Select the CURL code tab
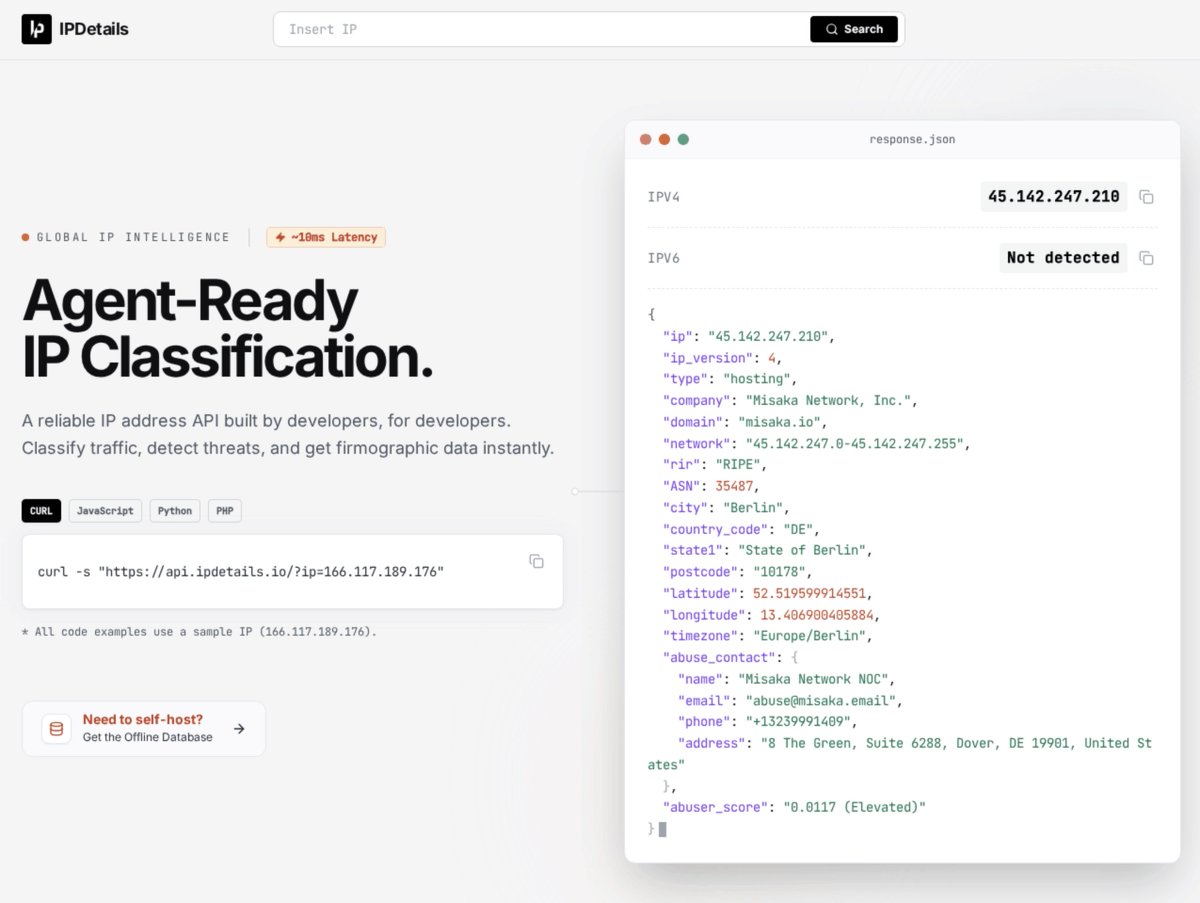The image size is (1200, 903). (41, 511)
